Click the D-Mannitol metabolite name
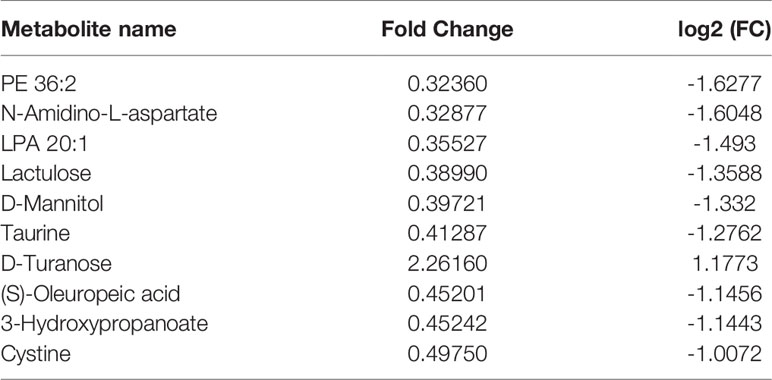 tap(52, 204)
